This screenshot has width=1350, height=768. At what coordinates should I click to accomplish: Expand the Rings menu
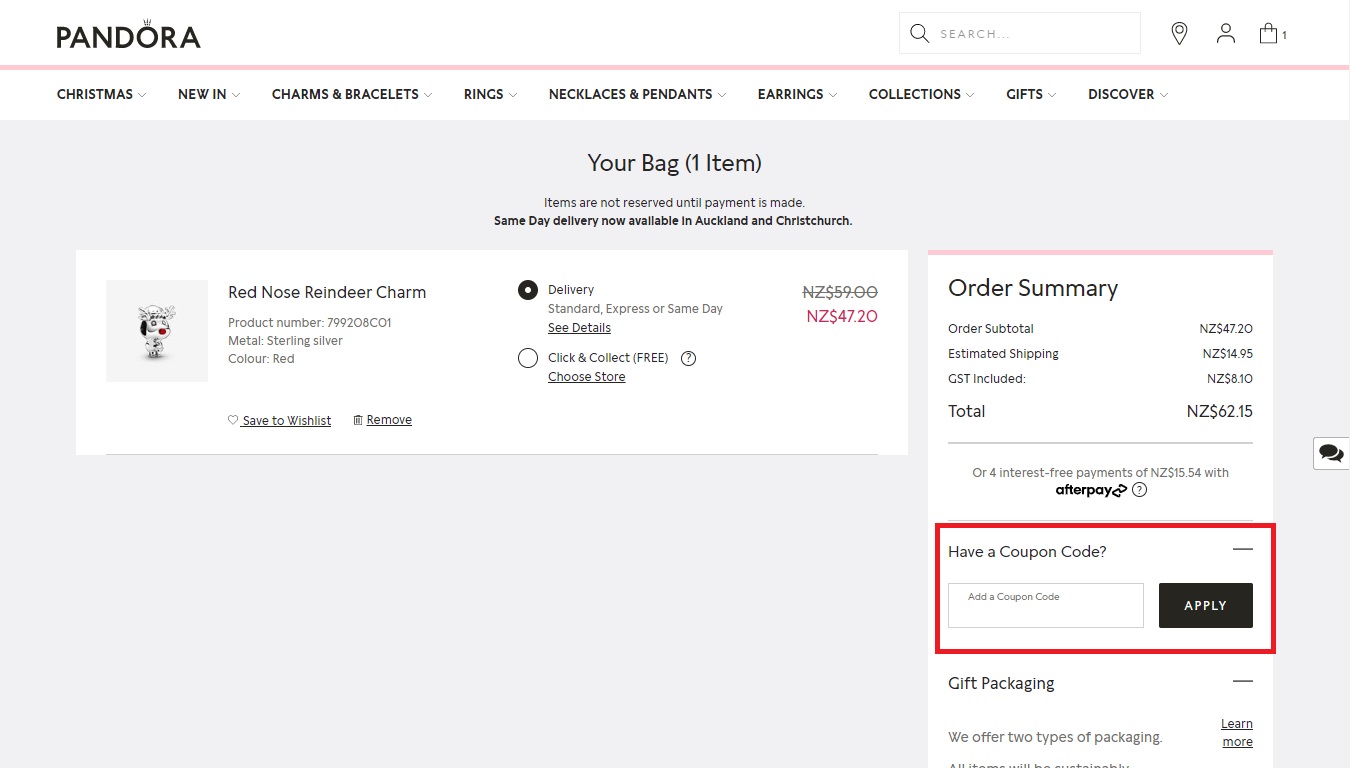coord(490,94)
